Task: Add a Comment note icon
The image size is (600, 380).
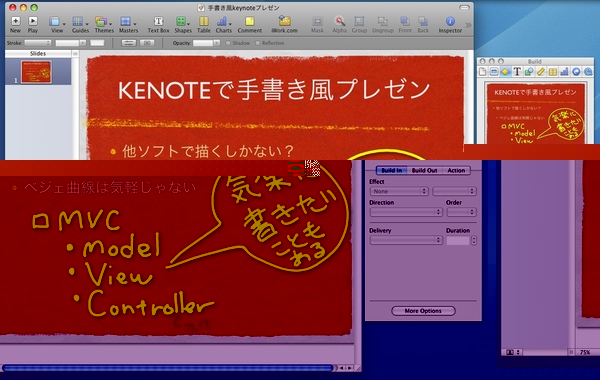Action: [x=249, y=21]
